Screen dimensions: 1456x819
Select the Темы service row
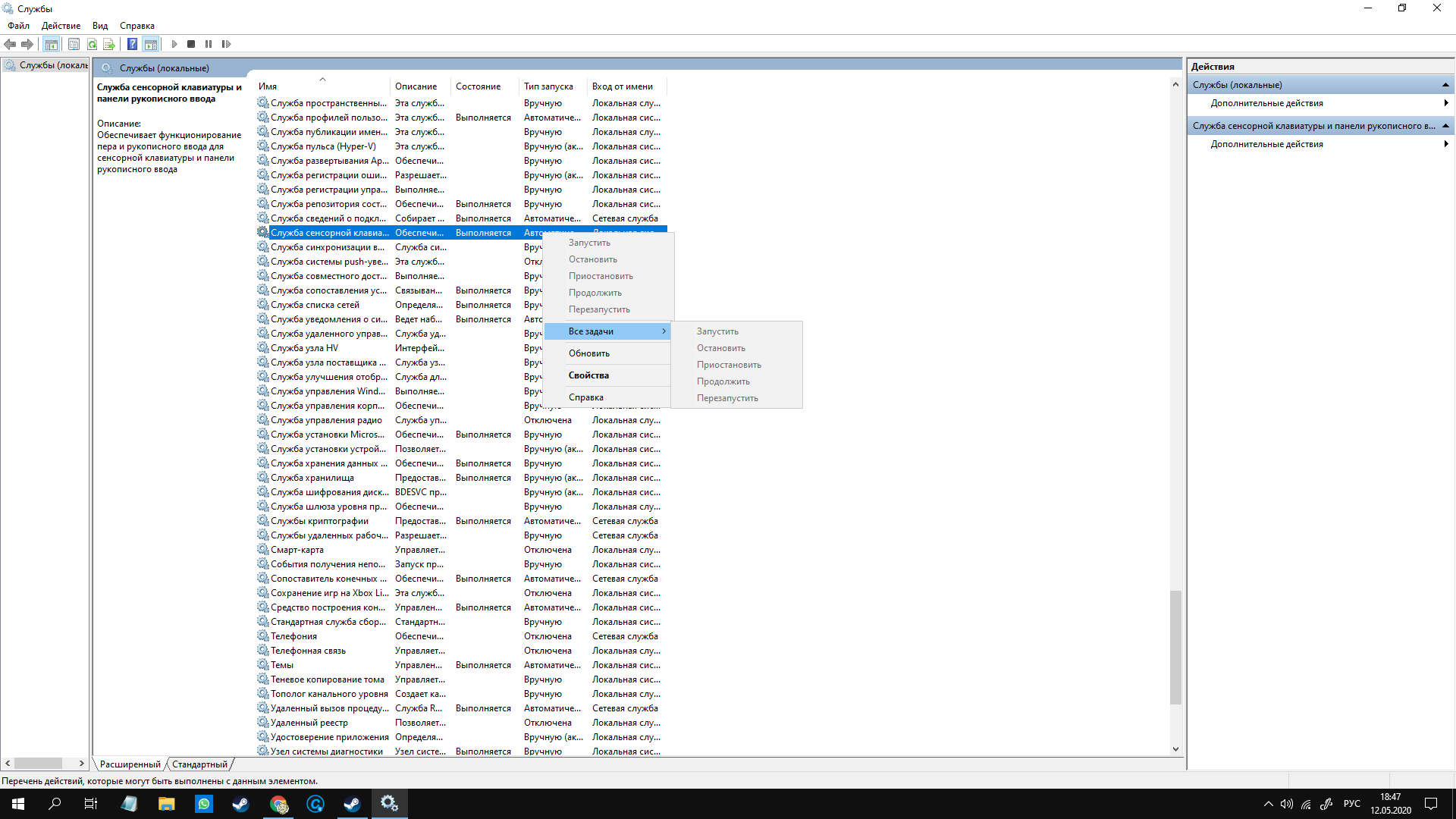[x=461, y=665]
